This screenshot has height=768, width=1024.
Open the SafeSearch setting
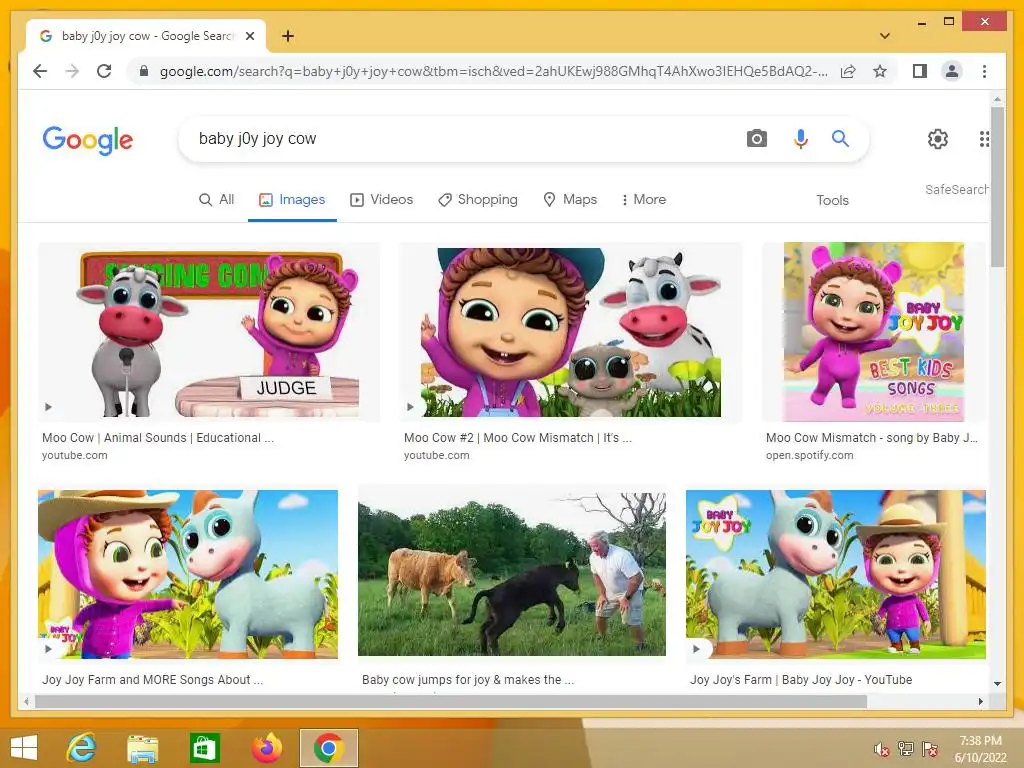(x=956, y=189)
